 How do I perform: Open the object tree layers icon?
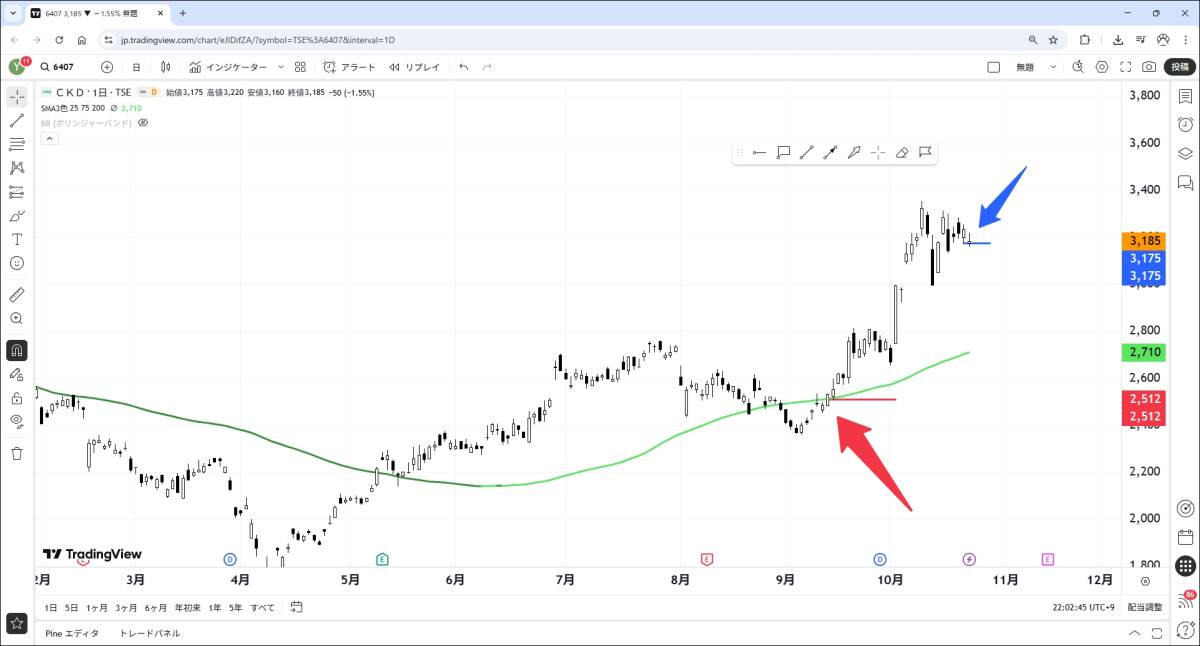[x=1185, y=153]
